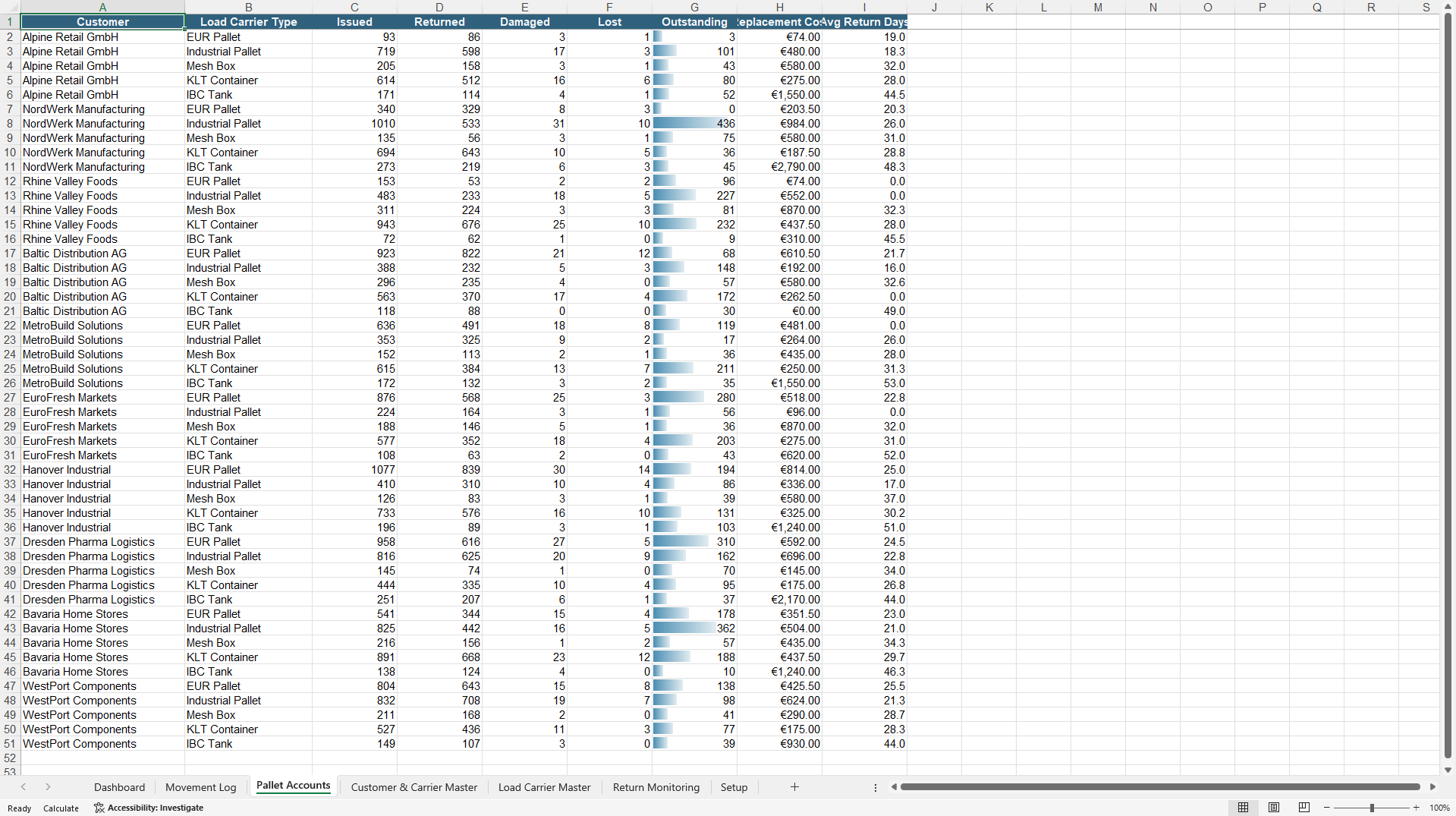Click Returned value 839 cell
The height and width of the screenshot is (816, 1456).
(x=439, y=470)
